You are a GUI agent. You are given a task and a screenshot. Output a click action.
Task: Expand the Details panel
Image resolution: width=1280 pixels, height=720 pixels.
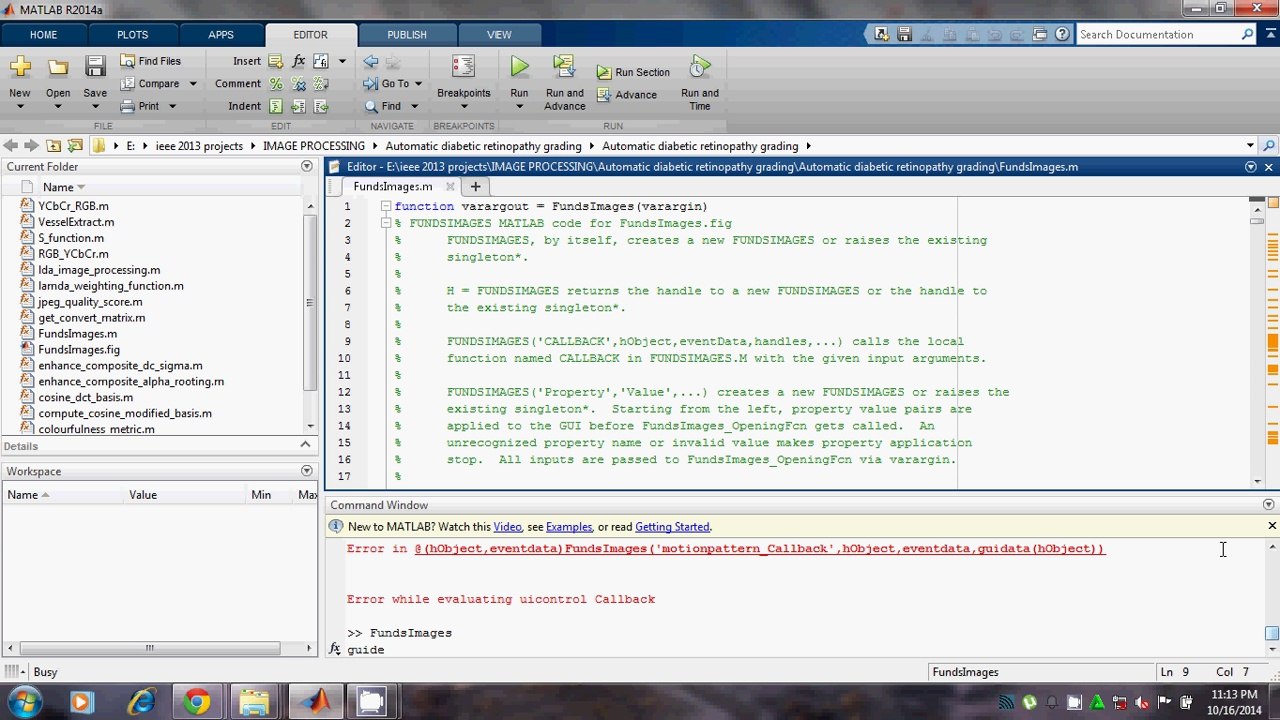click(306, 445)
